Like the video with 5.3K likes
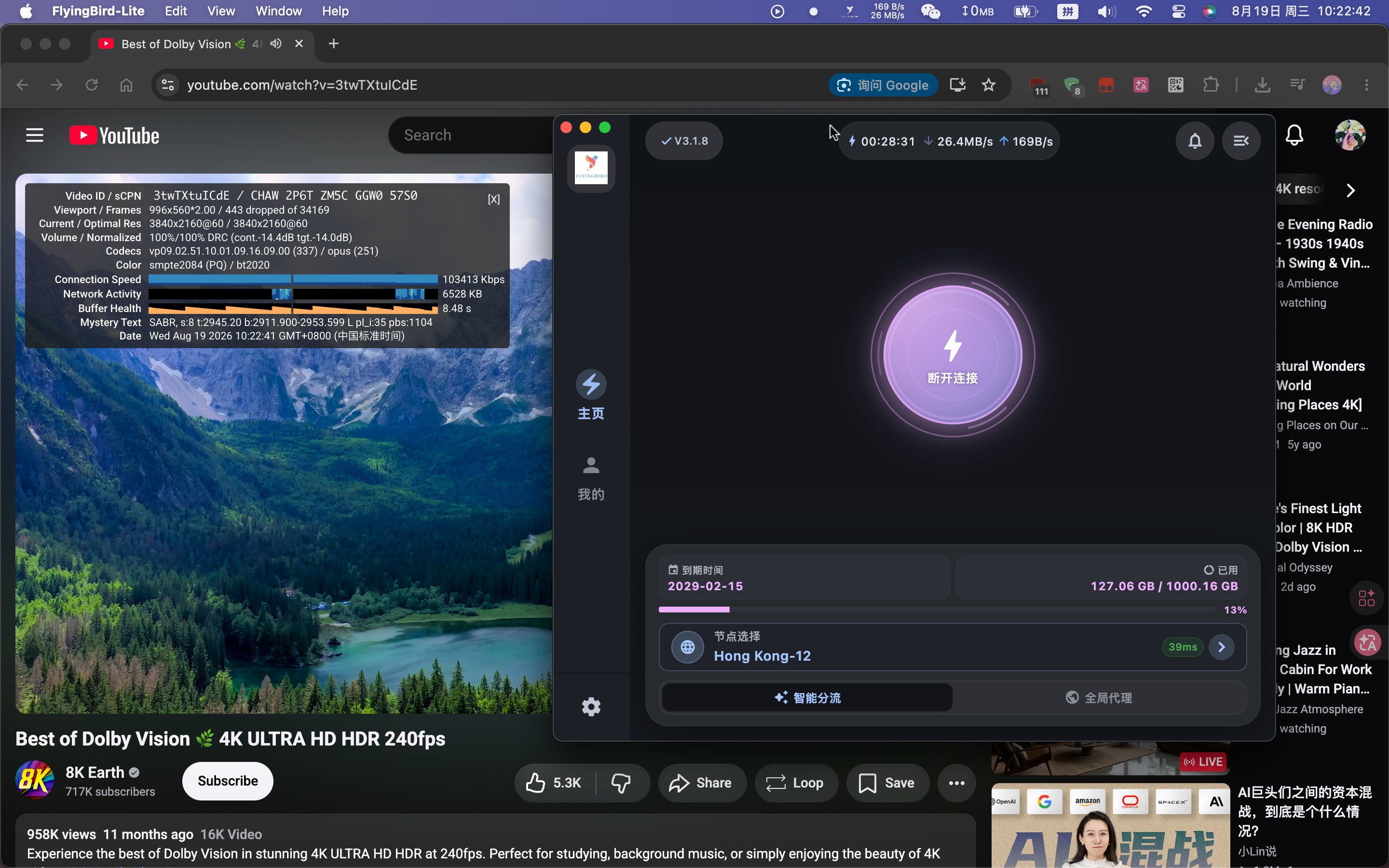This screenshot has height=868, width=1389. [554, 783]
